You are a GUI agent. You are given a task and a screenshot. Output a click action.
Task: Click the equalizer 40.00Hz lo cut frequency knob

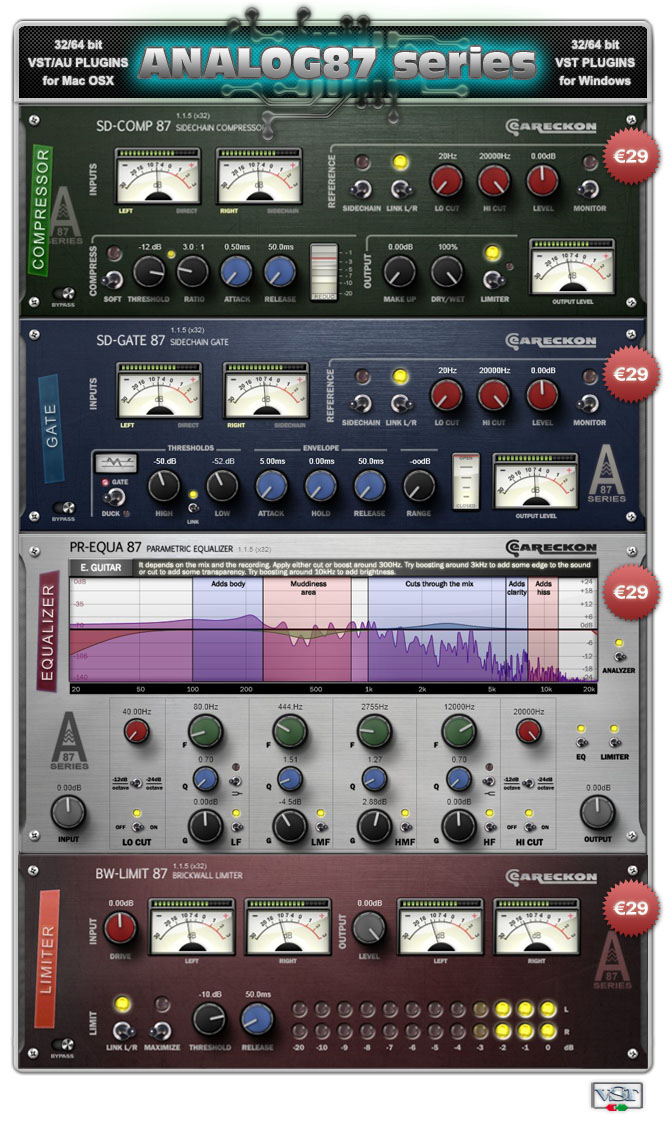[x=136, y=731]
